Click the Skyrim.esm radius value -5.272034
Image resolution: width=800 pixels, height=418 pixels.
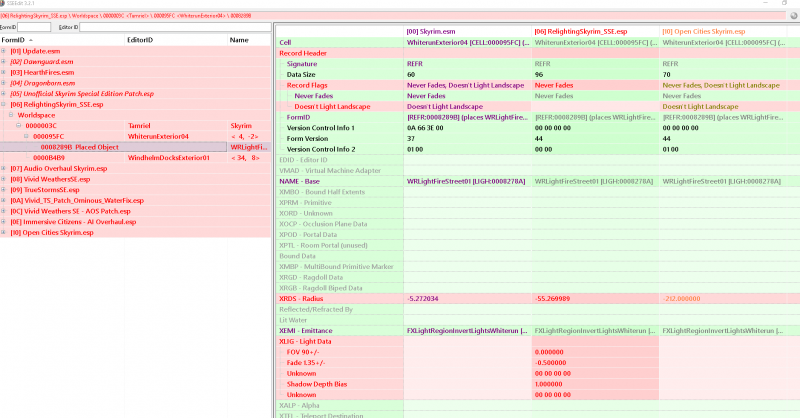coord(422,299)
